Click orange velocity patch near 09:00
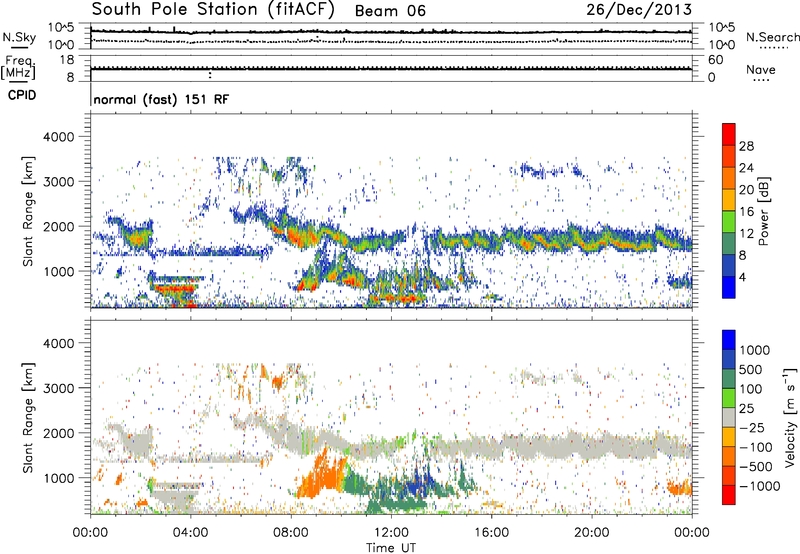This screenshot has width=800, height=554. (320, 474)
